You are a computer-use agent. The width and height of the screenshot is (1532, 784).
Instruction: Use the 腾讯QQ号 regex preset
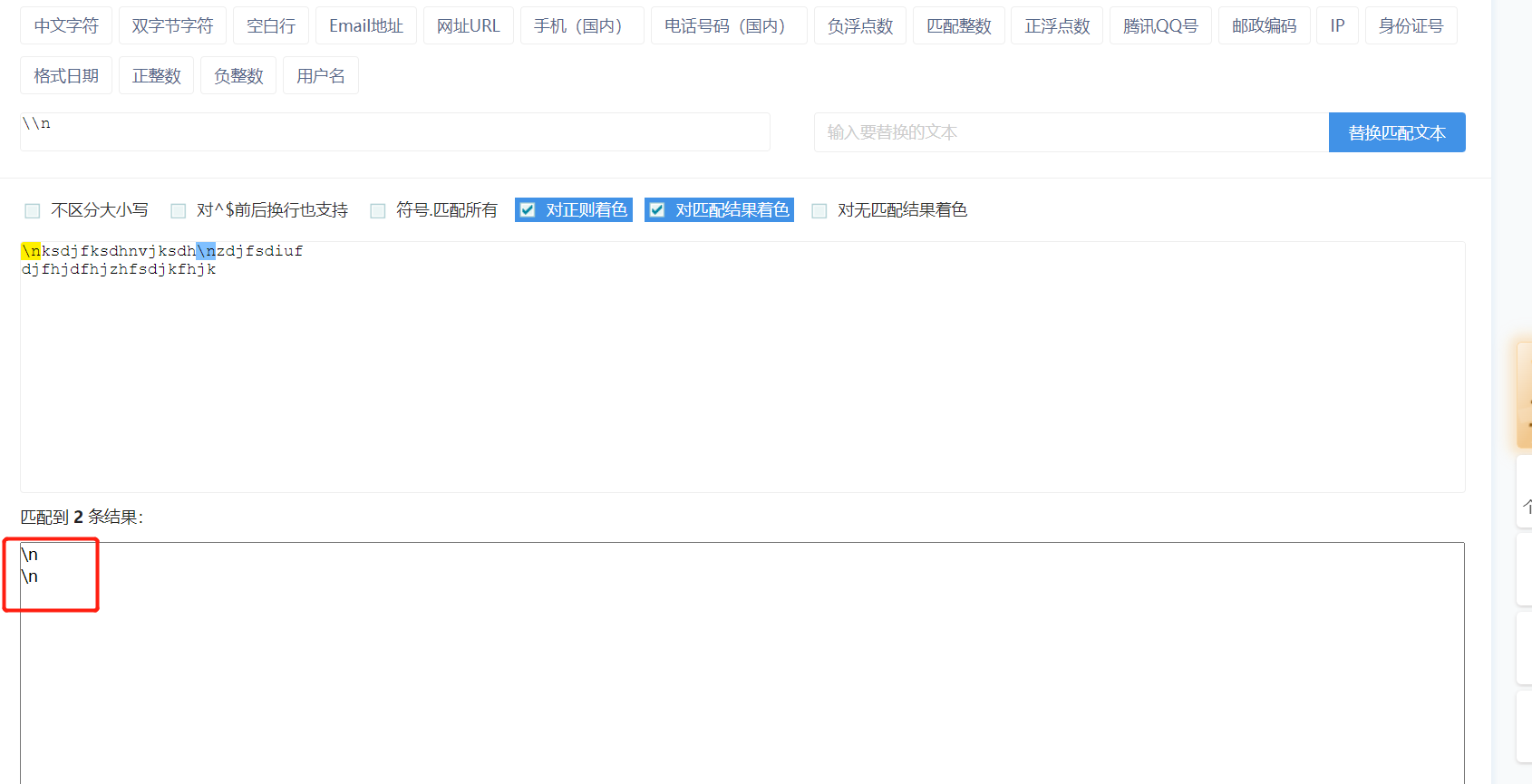coord(1160,25)
